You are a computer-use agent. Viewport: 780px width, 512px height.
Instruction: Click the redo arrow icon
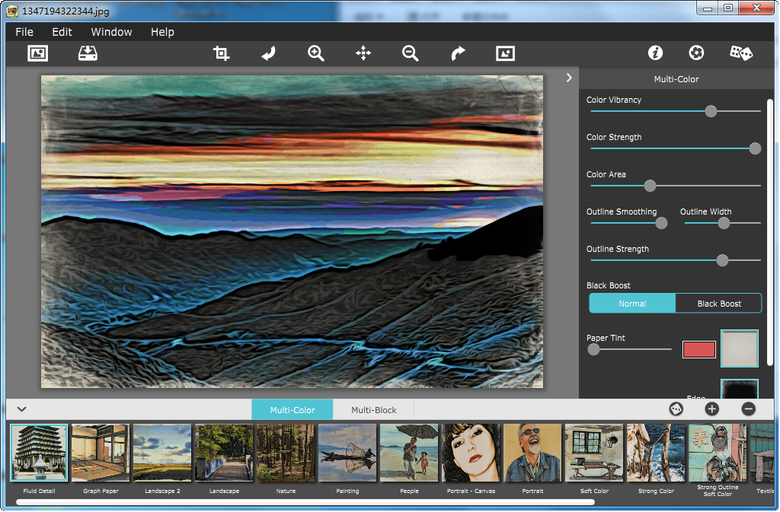click(x=458, y=54)
